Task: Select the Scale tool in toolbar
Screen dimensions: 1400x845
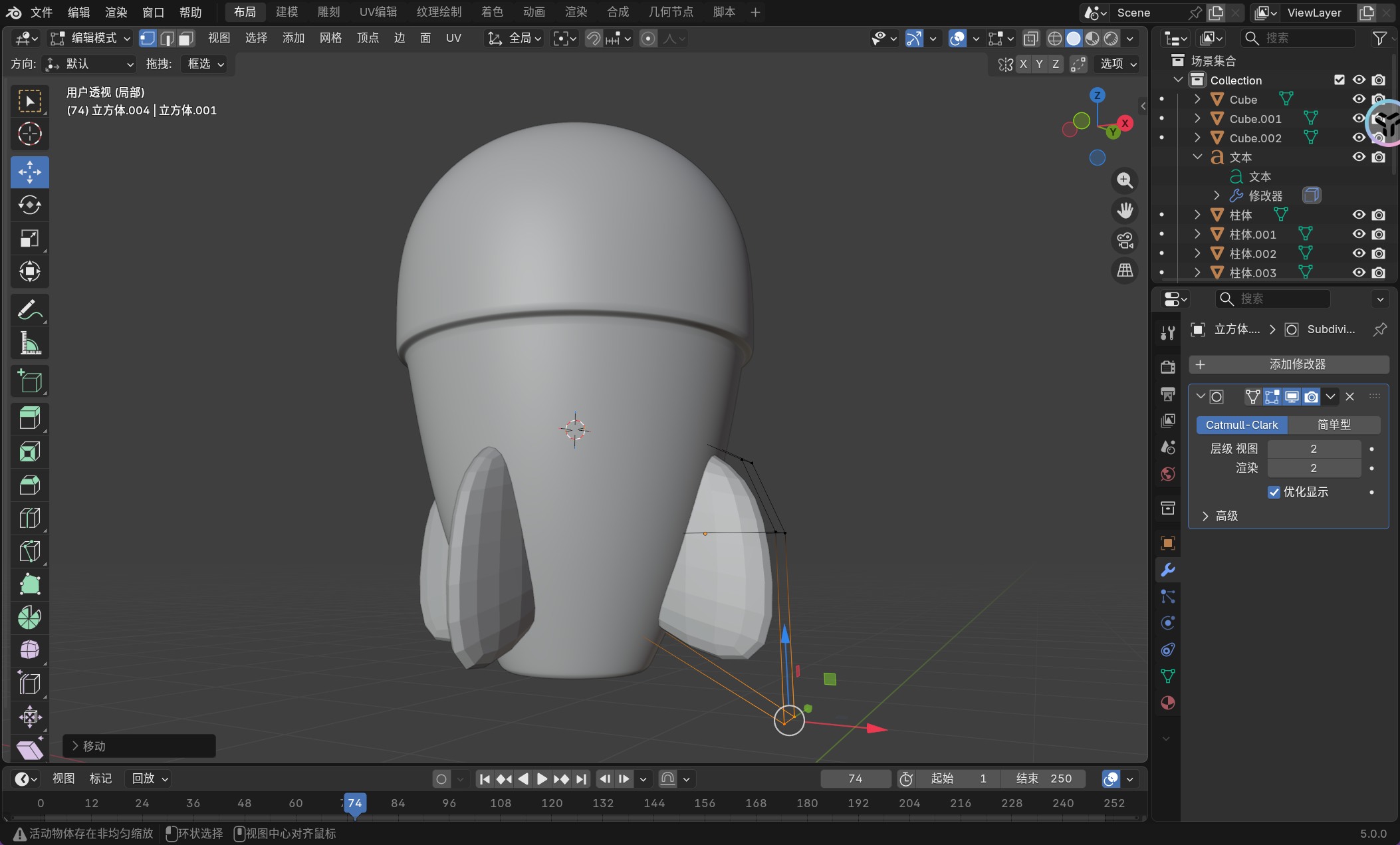Action: pyautogui.click(x=29, y=238)
